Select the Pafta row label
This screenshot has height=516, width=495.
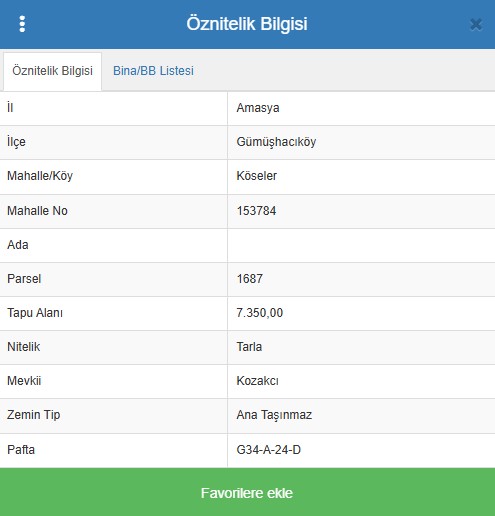[x=21, y=450]
